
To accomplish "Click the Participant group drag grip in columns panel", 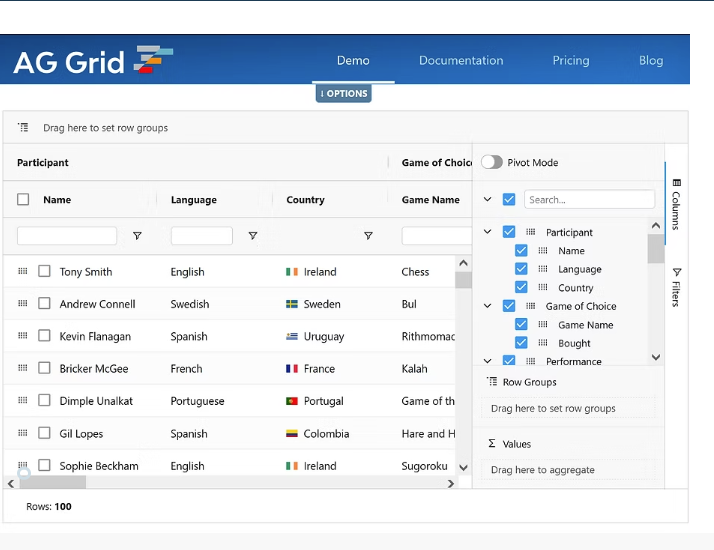I will coord(530,232).
